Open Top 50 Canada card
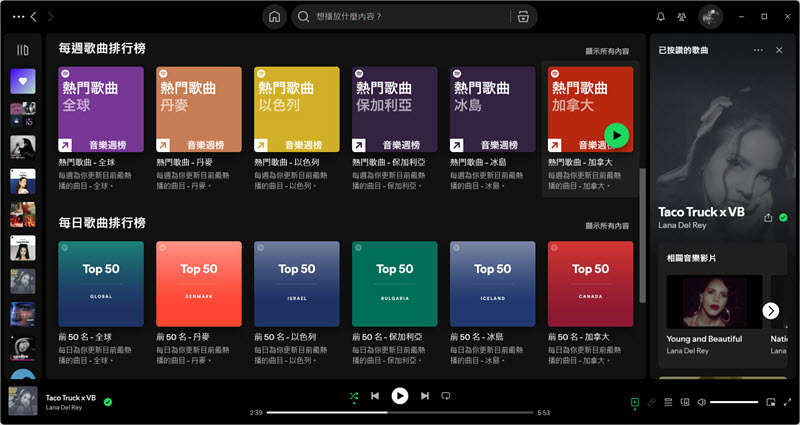 591,284
